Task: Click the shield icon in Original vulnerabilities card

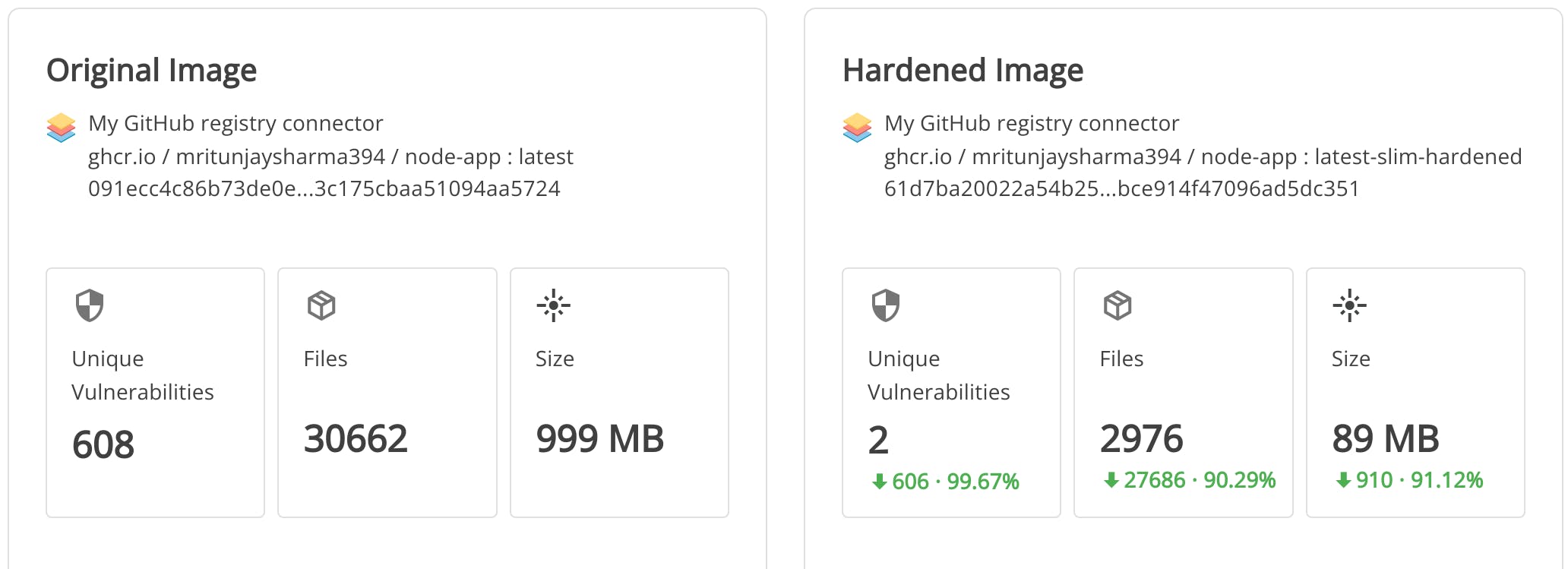Action: coord(90,305)
